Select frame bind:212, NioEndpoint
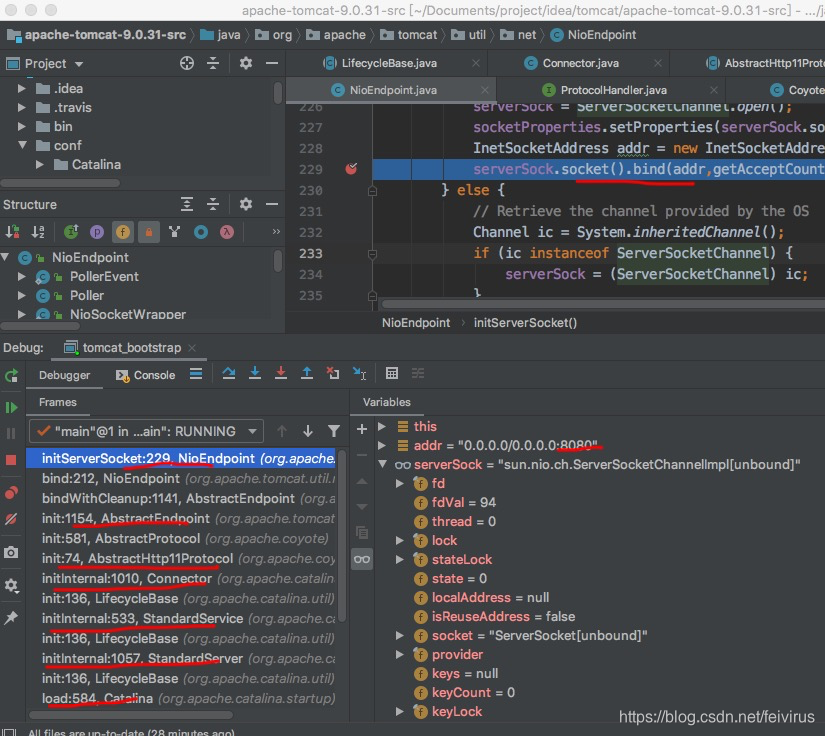The image size is (825, 736). pos(182,478)
